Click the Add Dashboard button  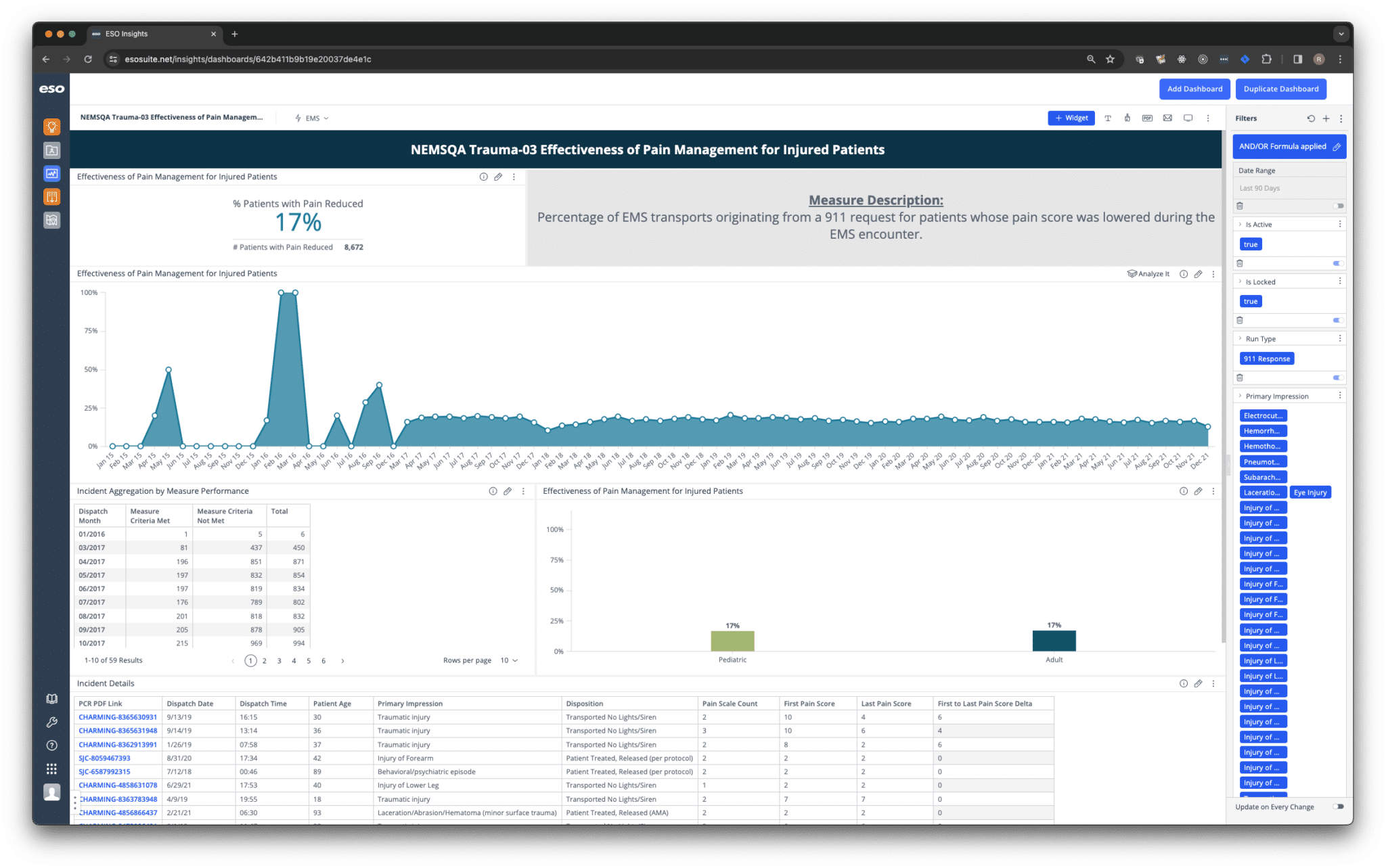tap(1194, 89)
